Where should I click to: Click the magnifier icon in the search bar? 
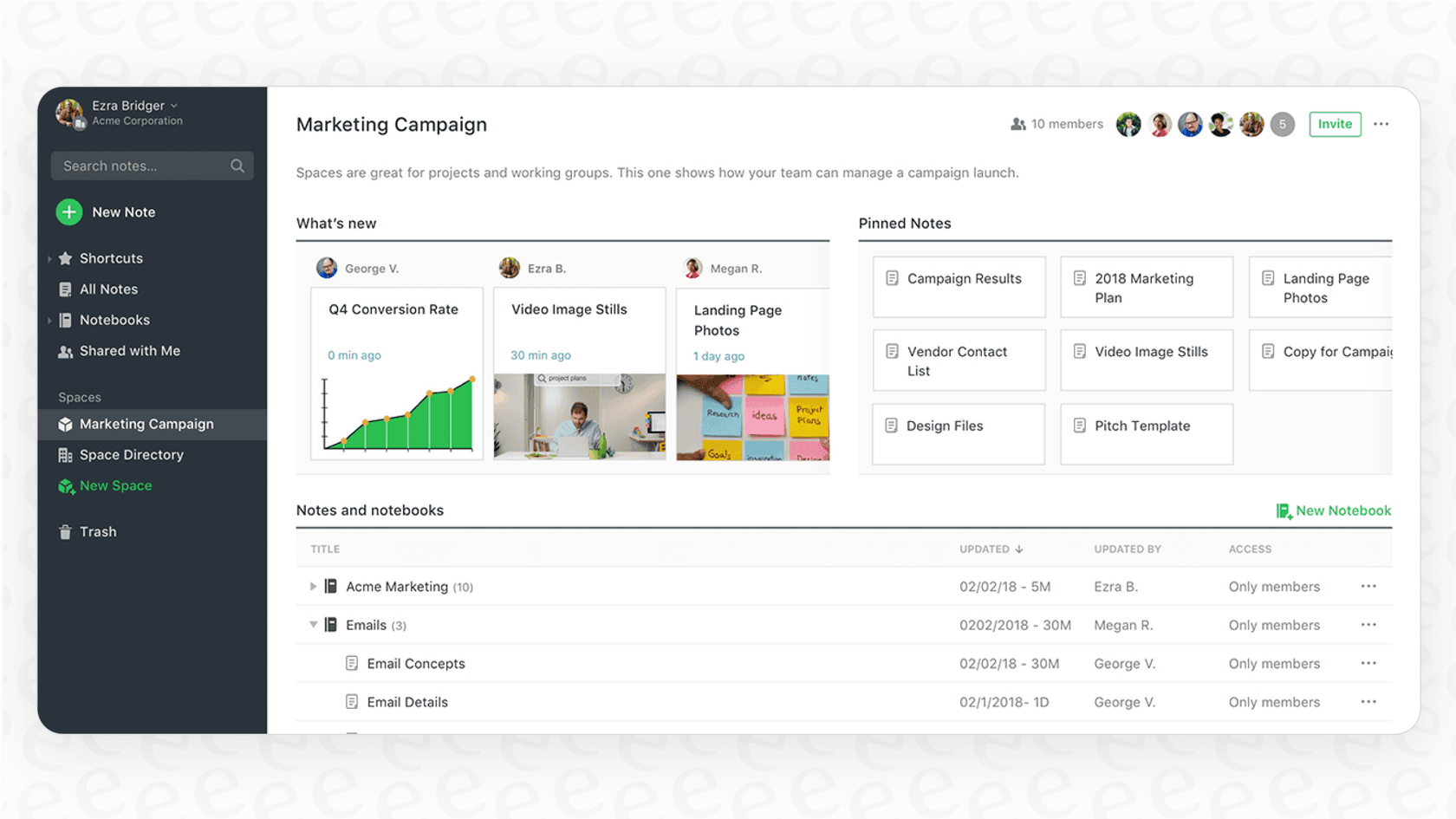coord(237,166)
